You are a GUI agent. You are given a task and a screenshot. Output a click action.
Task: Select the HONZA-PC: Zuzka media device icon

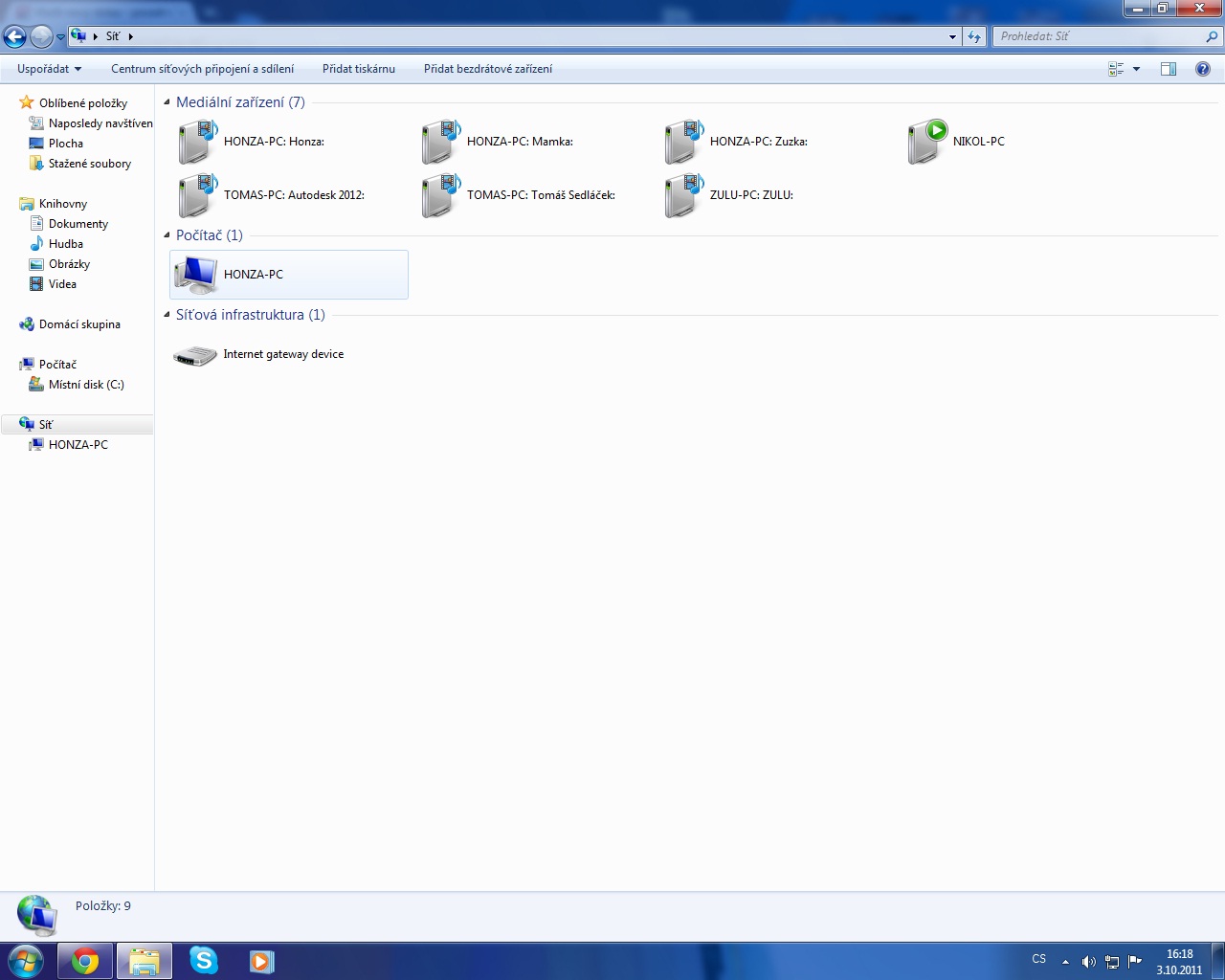pyautogui.click(x=684, y=142)
